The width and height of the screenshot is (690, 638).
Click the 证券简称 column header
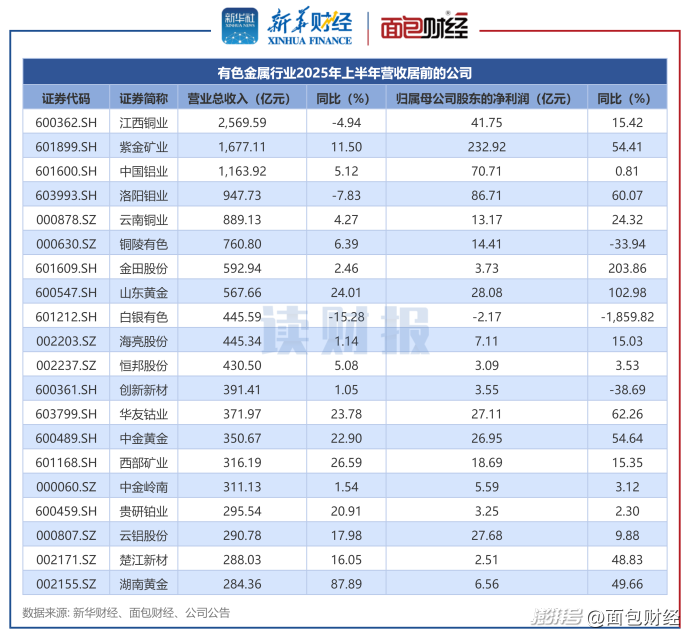(143, 98)
